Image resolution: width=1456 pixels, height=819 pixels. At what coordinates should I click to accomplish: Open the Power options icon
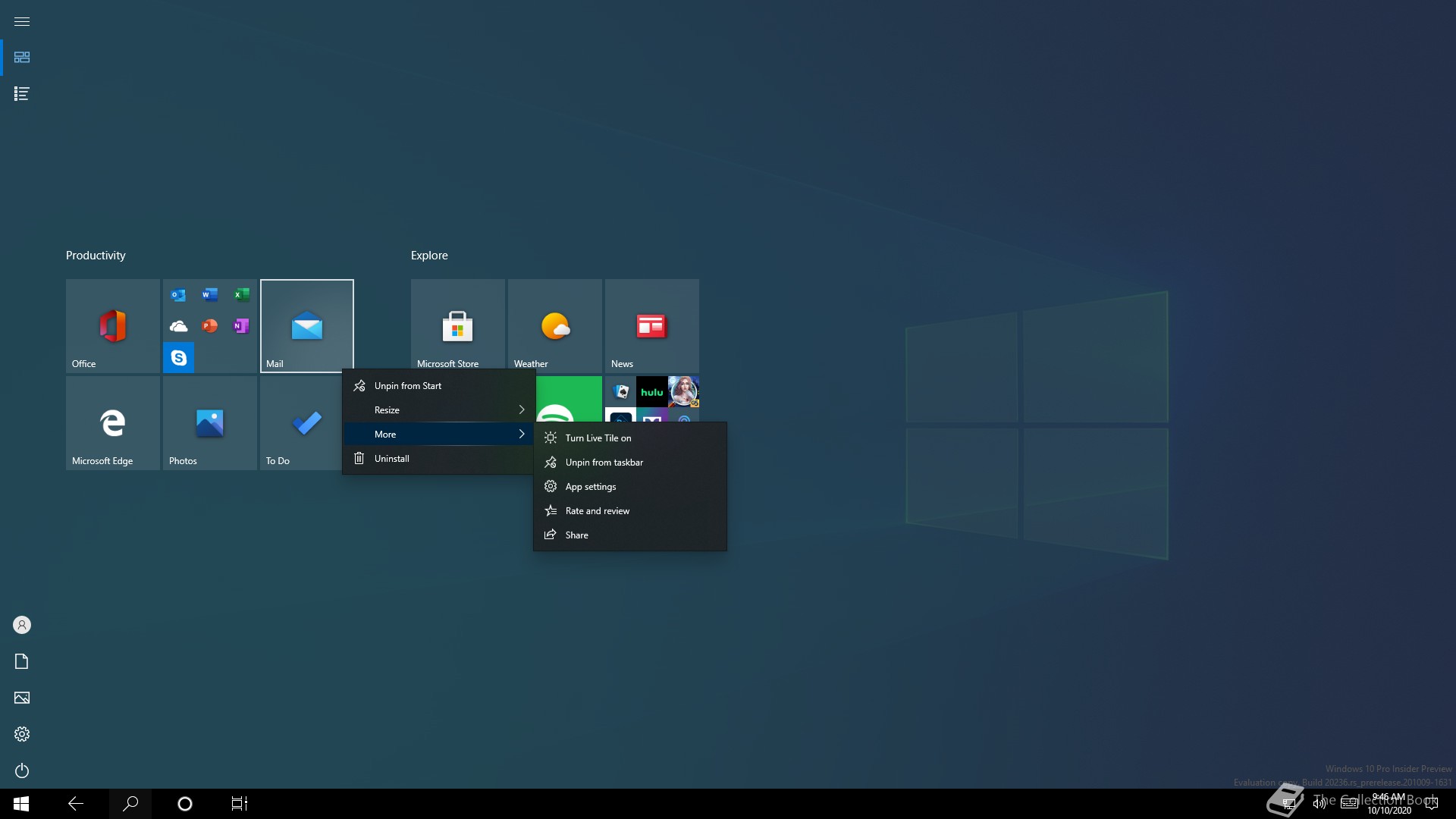tap(22, 770)
